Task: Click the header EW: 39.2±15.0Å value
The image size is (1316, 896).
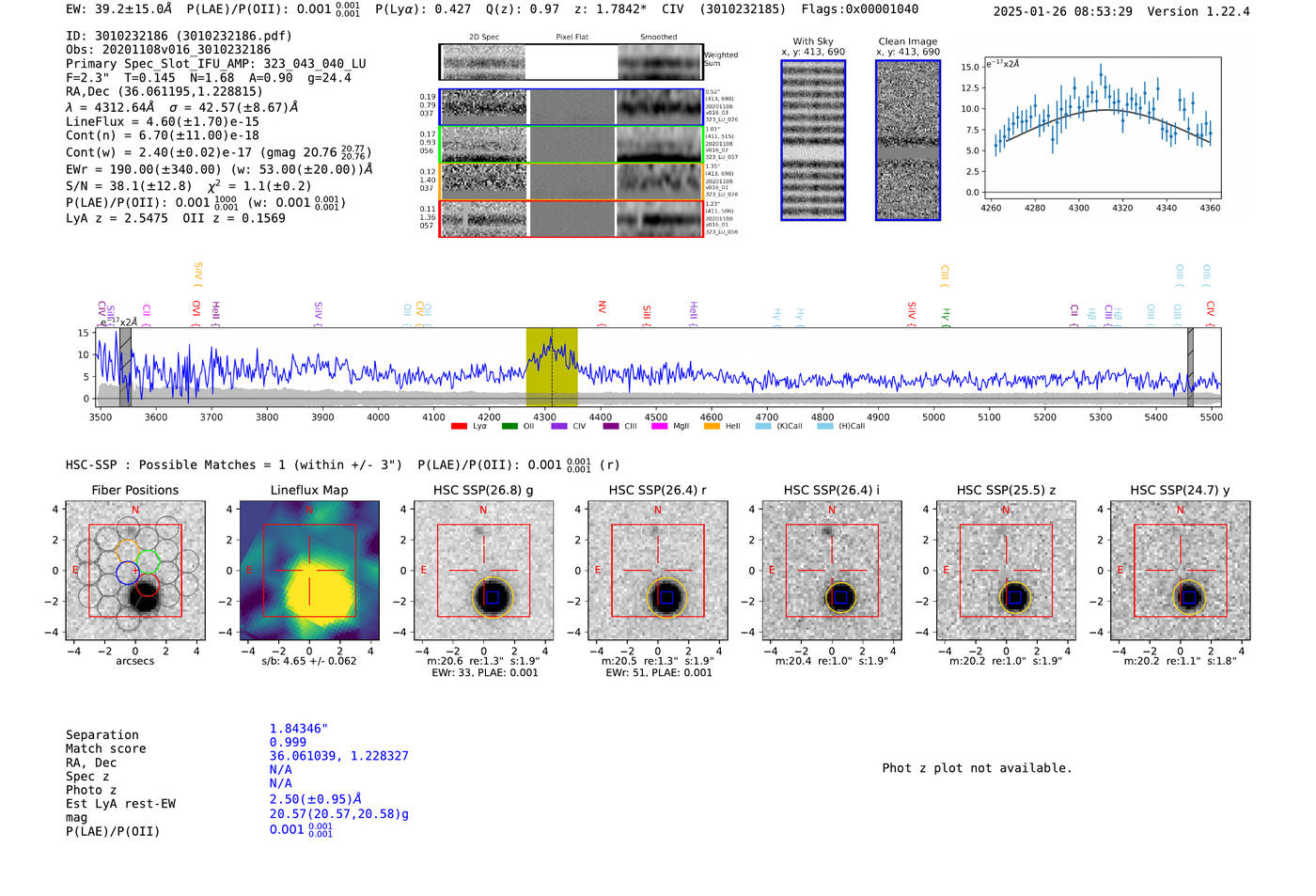Action: coord(119,8)
